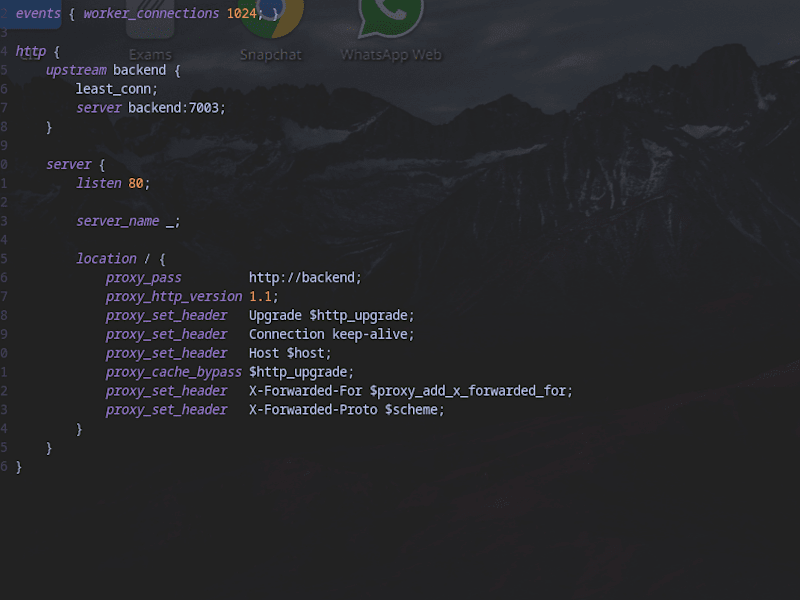Viewport: 800px width, 600px height.
Task: Click '$scheme;' variable text
Action: (x=415, y=410)
